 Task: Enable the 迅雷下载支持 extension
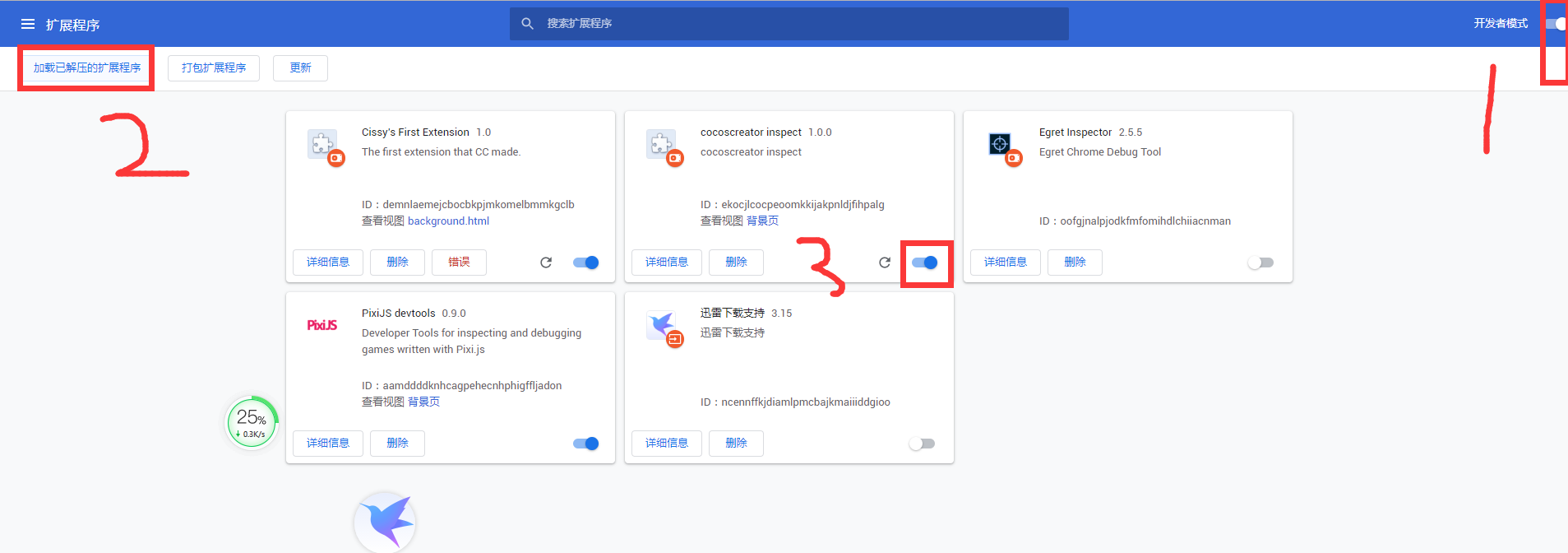tap(922, 444)
